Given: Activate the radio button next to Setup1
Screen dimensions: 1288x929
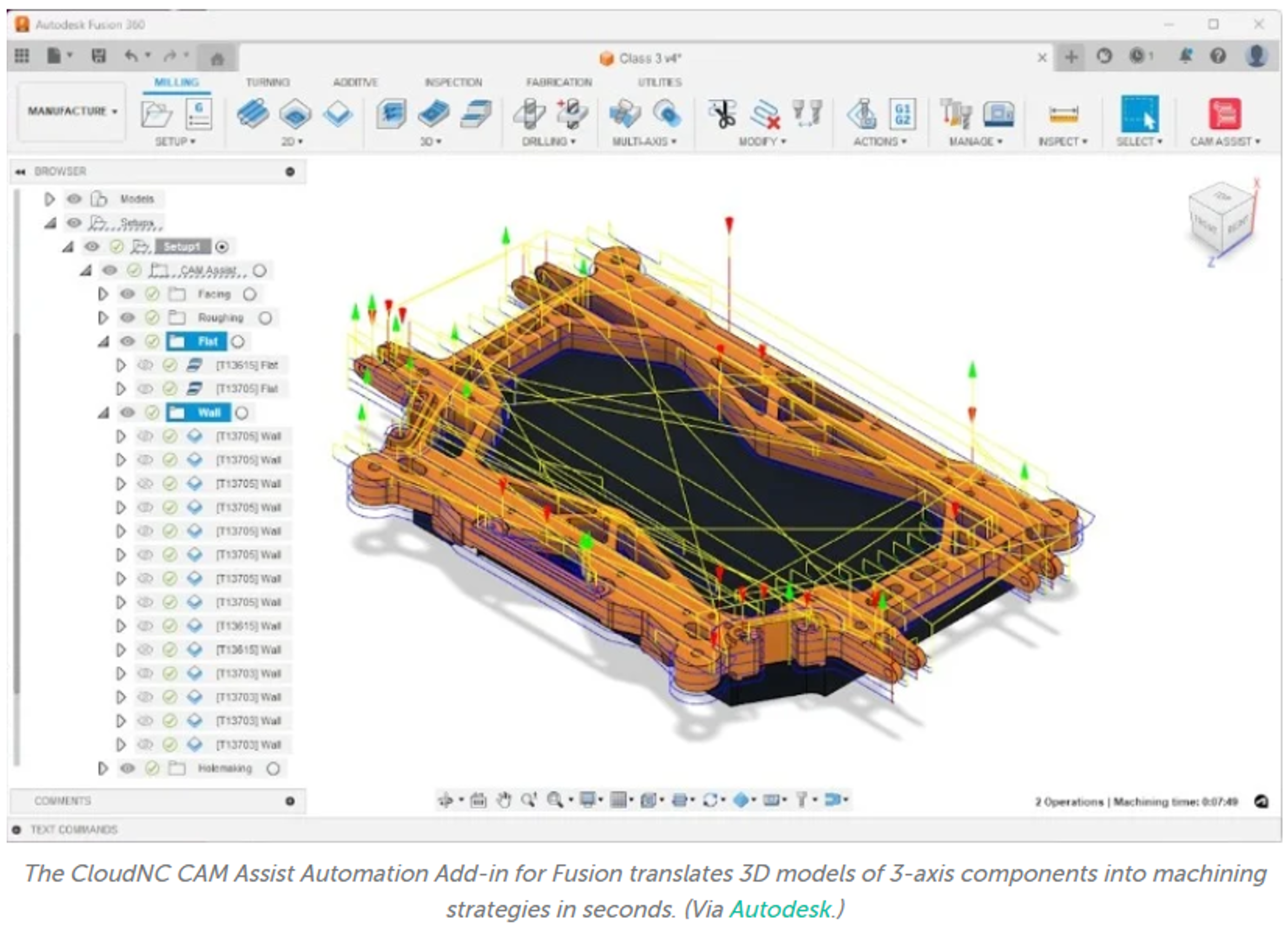Looking at the screenshot, I should (222, 247).
